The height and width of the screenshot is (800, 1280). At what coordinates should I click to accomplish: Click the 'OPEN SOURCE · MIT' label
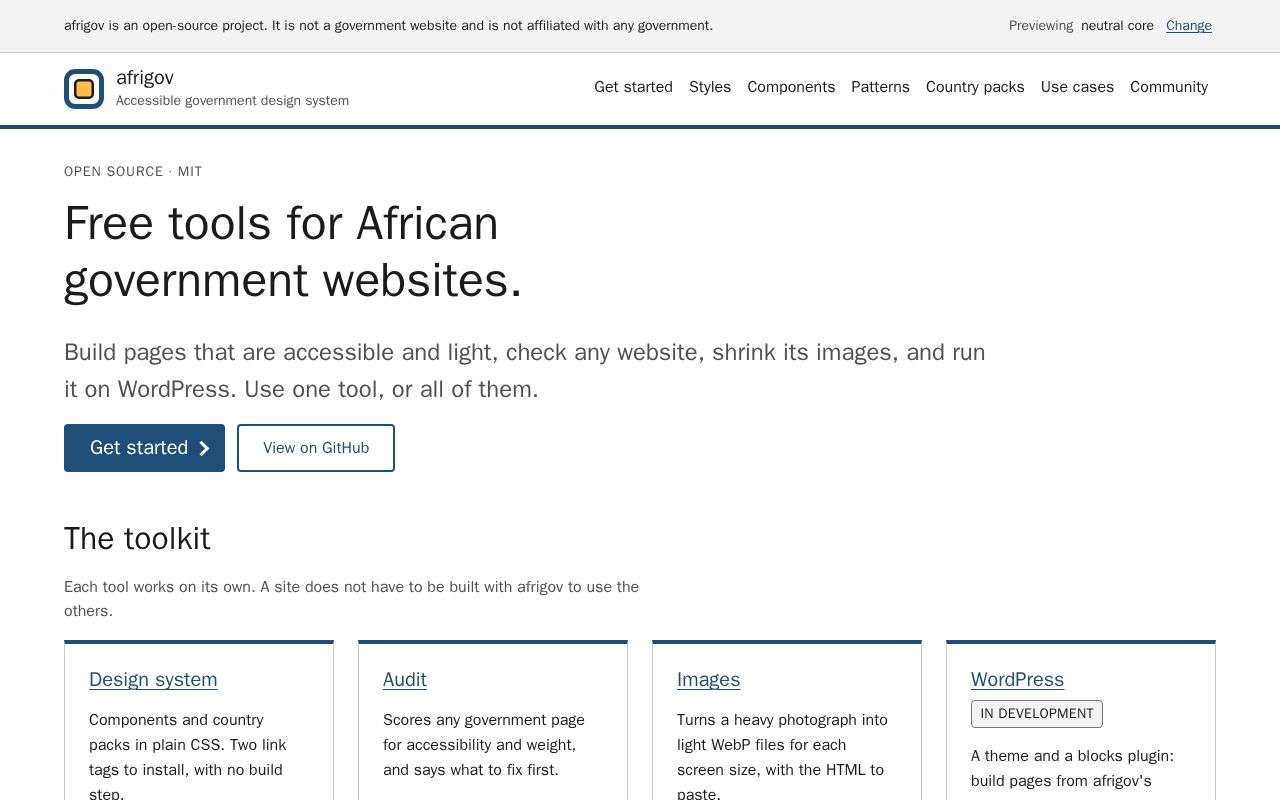pos(133,172)
